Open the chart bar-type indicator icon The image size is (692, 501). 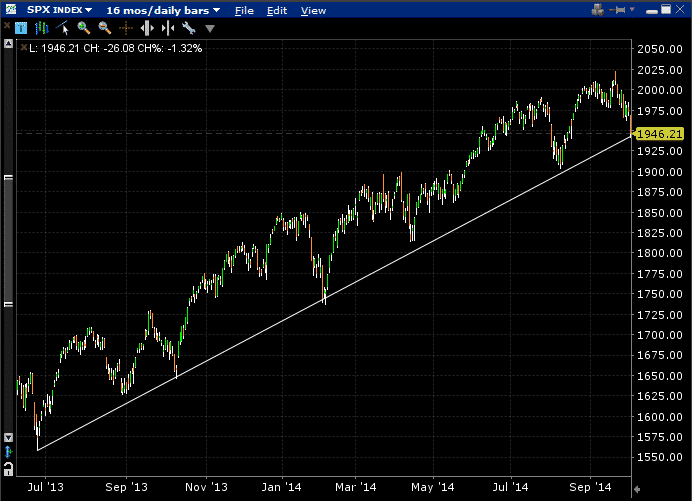tap(41, 29)
